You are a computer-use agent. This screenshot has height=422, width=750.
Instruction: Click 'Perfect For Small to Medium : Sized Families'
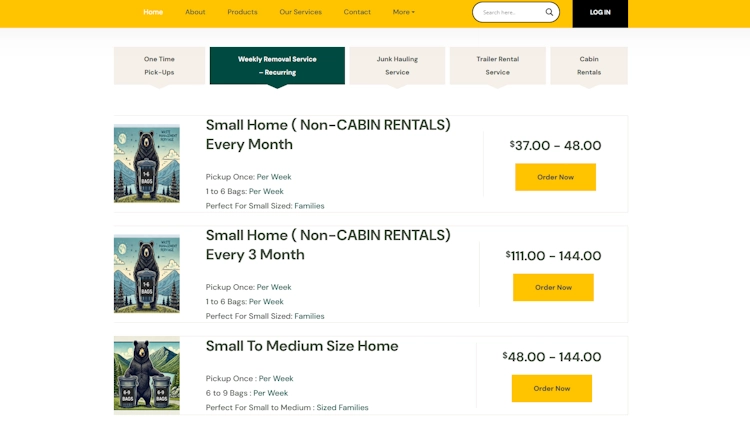click(x=287, y=408)
